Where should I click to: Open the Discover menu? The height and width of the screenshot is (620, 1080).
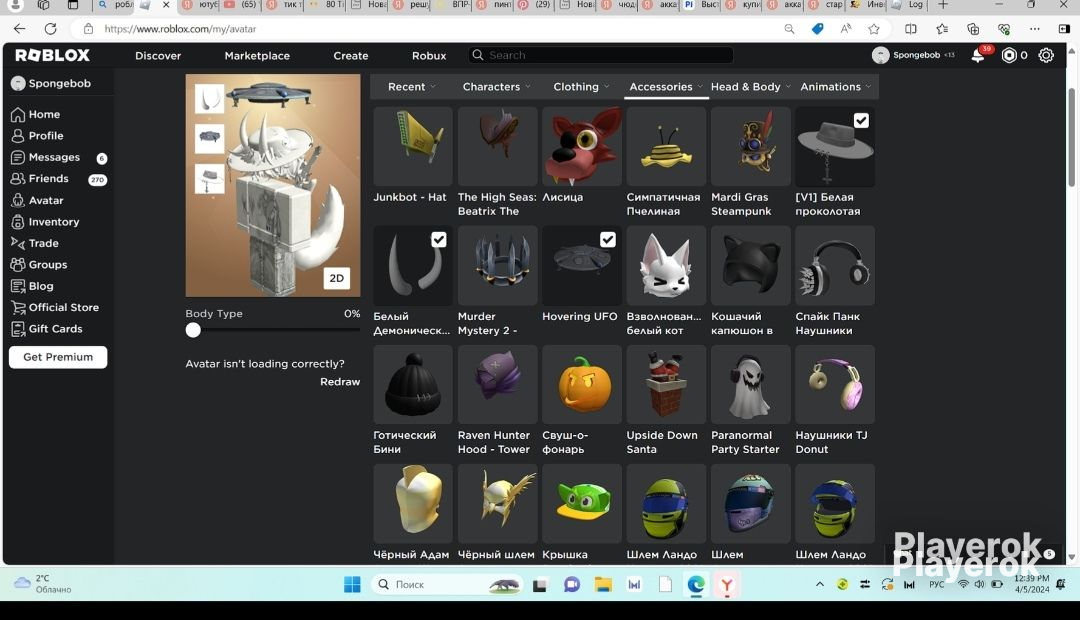click(158, 56)
